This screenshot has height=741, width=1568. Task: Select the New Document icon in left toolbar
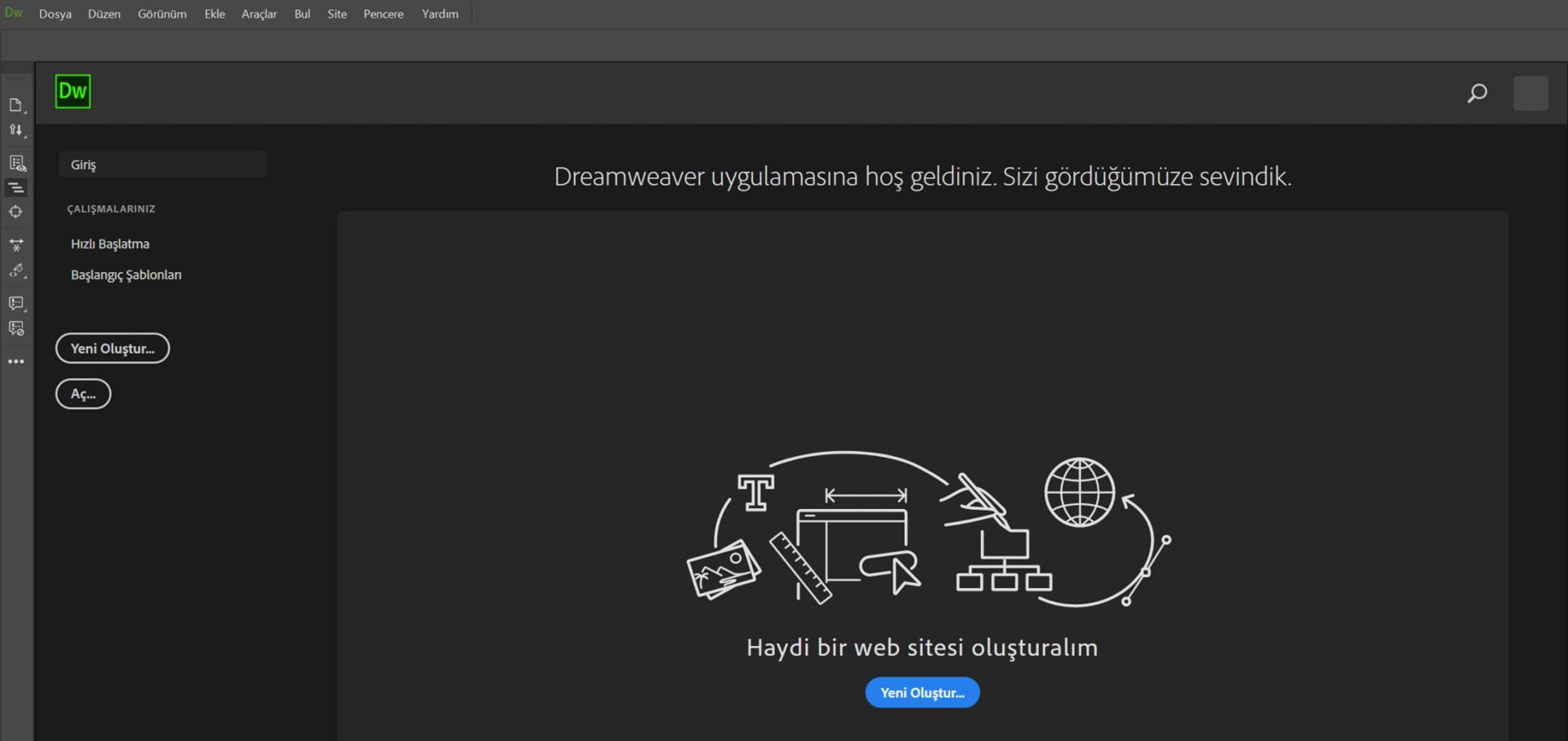(x=16, y=105)
